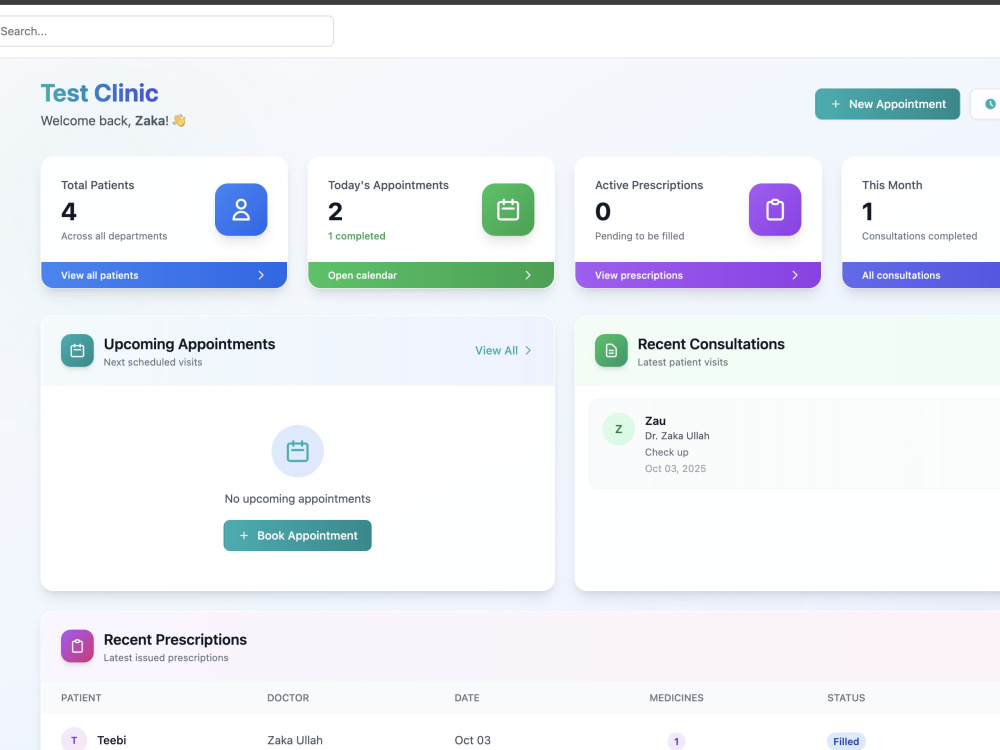Click the Active Prescriptions count '0'
Screen dimensions: 1000x750
coord(603,211)
